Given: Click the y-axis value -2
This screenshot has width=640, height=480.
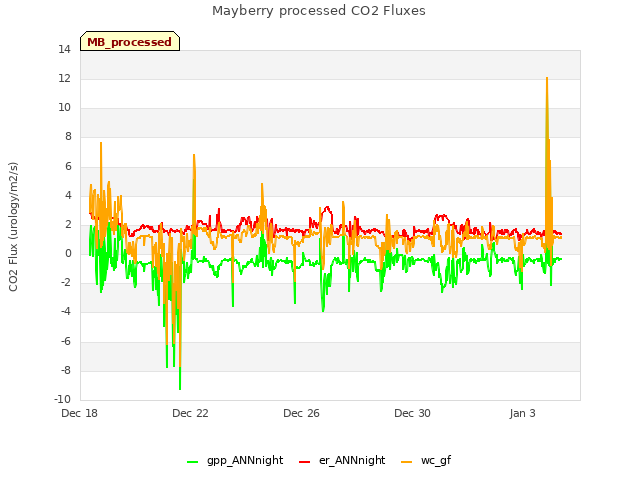Looking at the screenshot, I should pos(66,283).
